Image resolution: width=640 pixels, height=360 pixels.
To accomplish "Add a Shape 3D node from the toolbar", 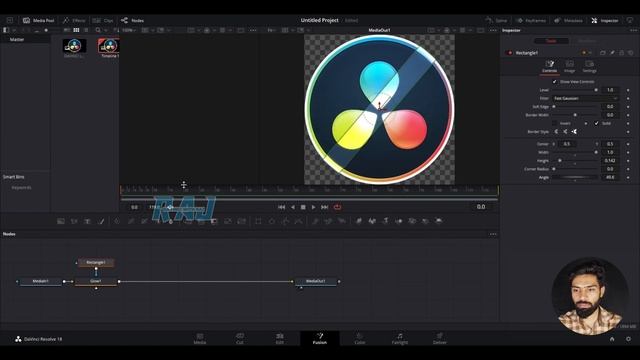I will 372,221.
